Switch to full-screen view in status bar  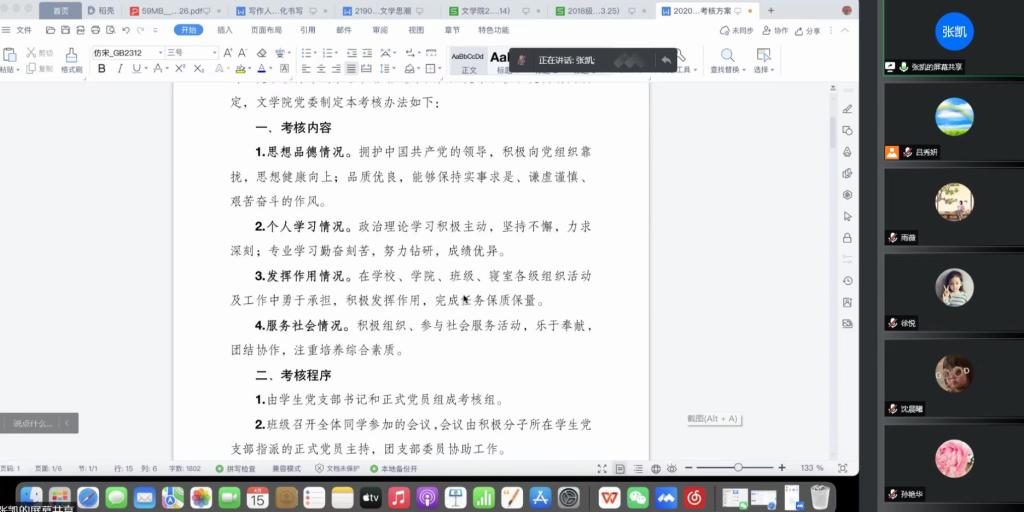pyautogui.click(x=602, y=468)
